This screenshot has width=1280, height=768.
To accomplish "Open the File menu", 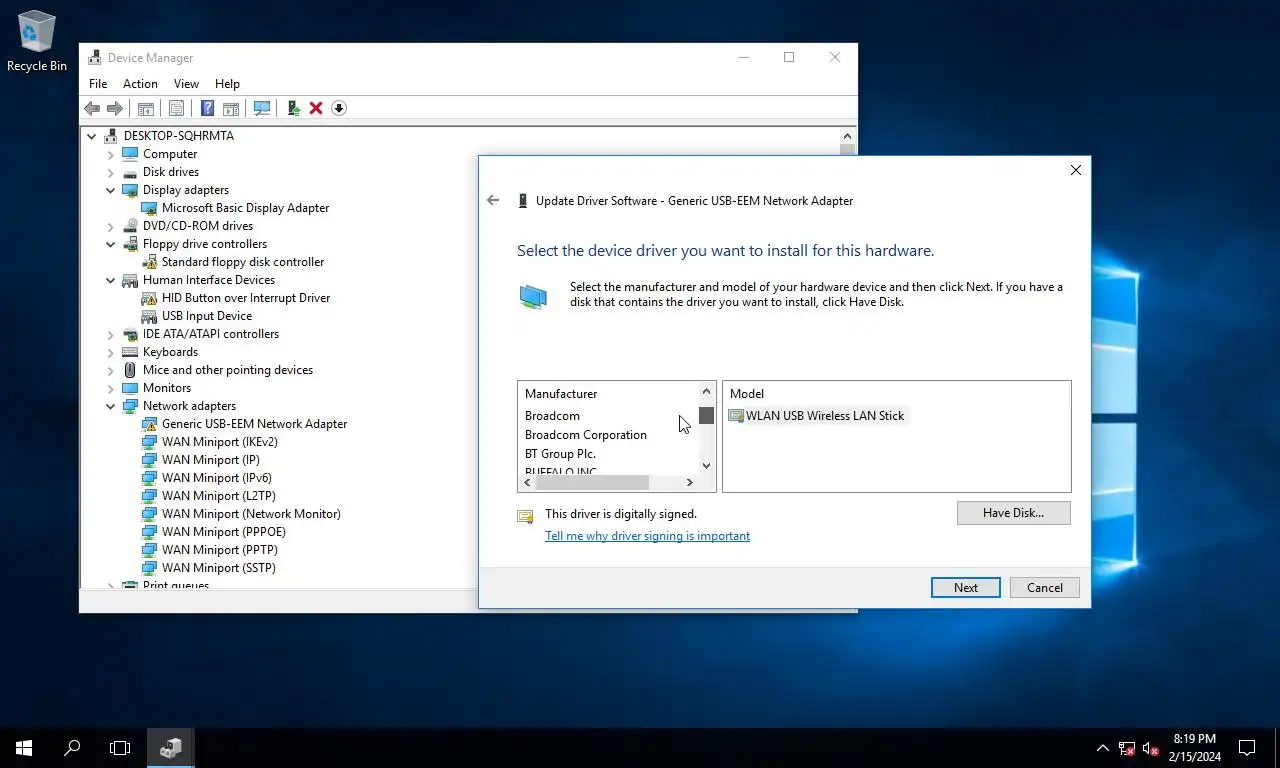I will [98, 84].
